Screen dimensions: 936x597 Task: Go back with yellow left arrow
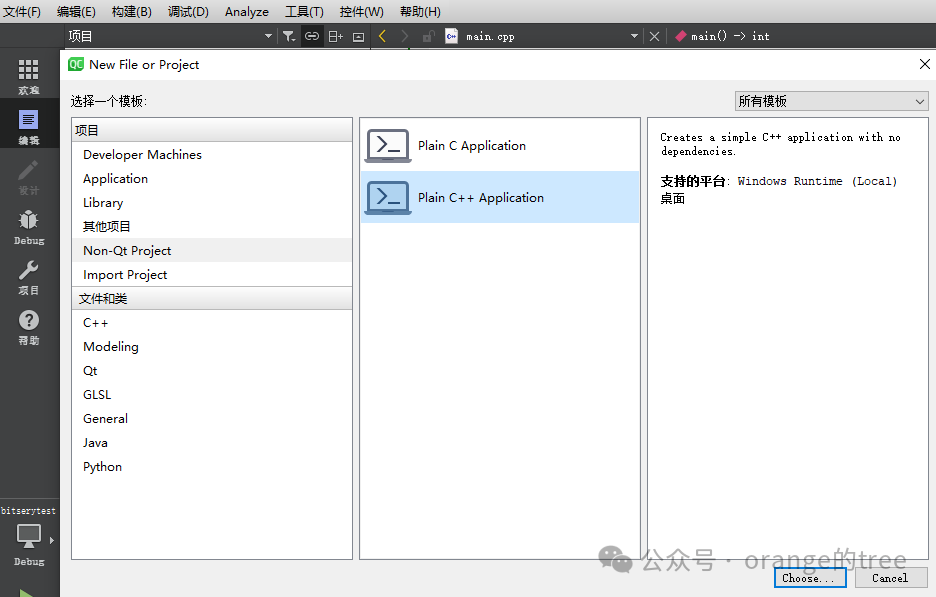[x=383, y=36]
